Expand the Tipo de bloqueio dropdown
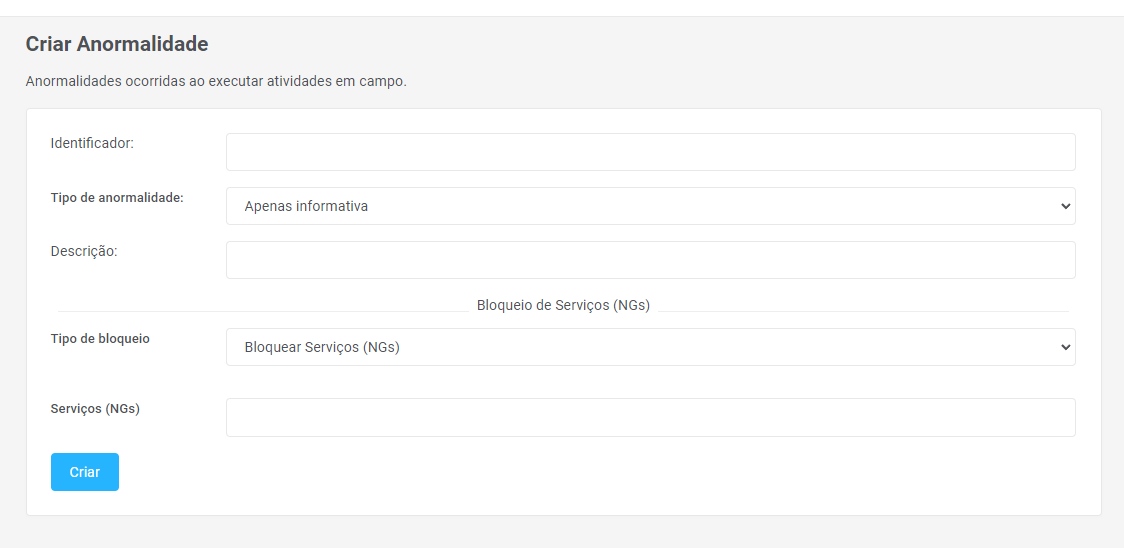This screenshot has height=548, width=1124. 650,347
